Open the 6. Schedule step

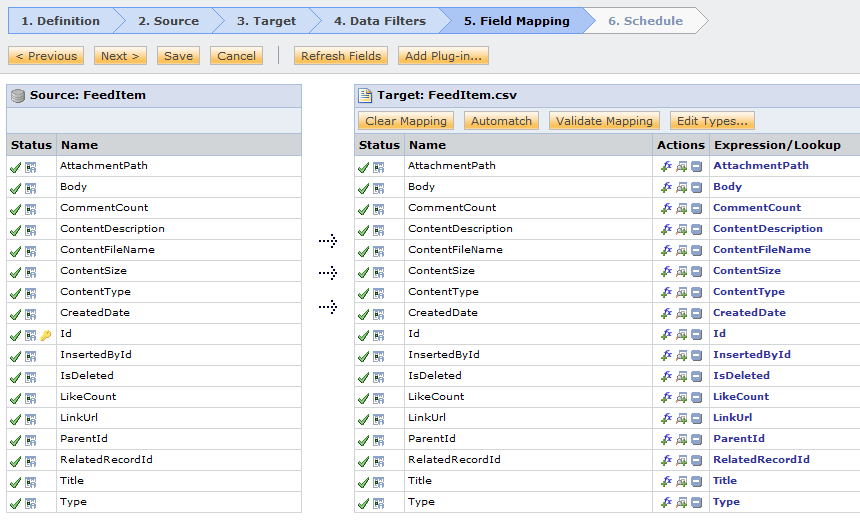pyautogui.click(x=646, y=21)
